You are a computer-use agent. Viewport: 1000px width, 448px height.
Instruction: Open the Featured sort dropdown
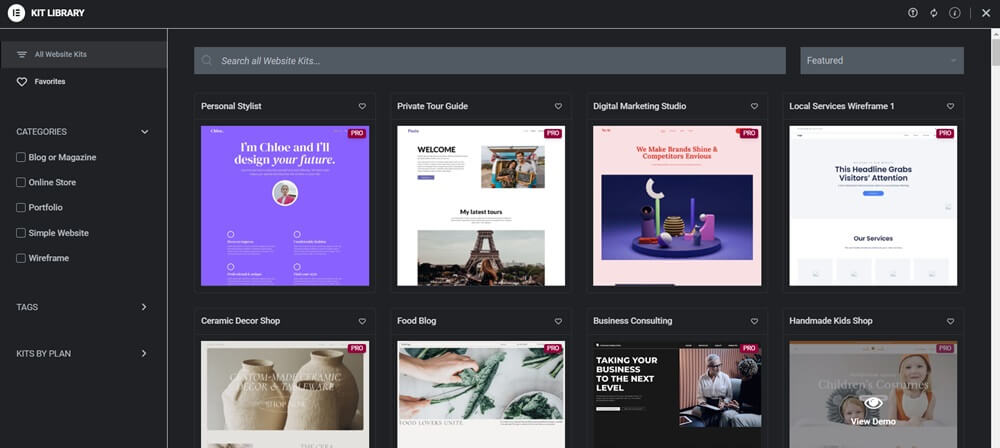click(x=881, y=60)
